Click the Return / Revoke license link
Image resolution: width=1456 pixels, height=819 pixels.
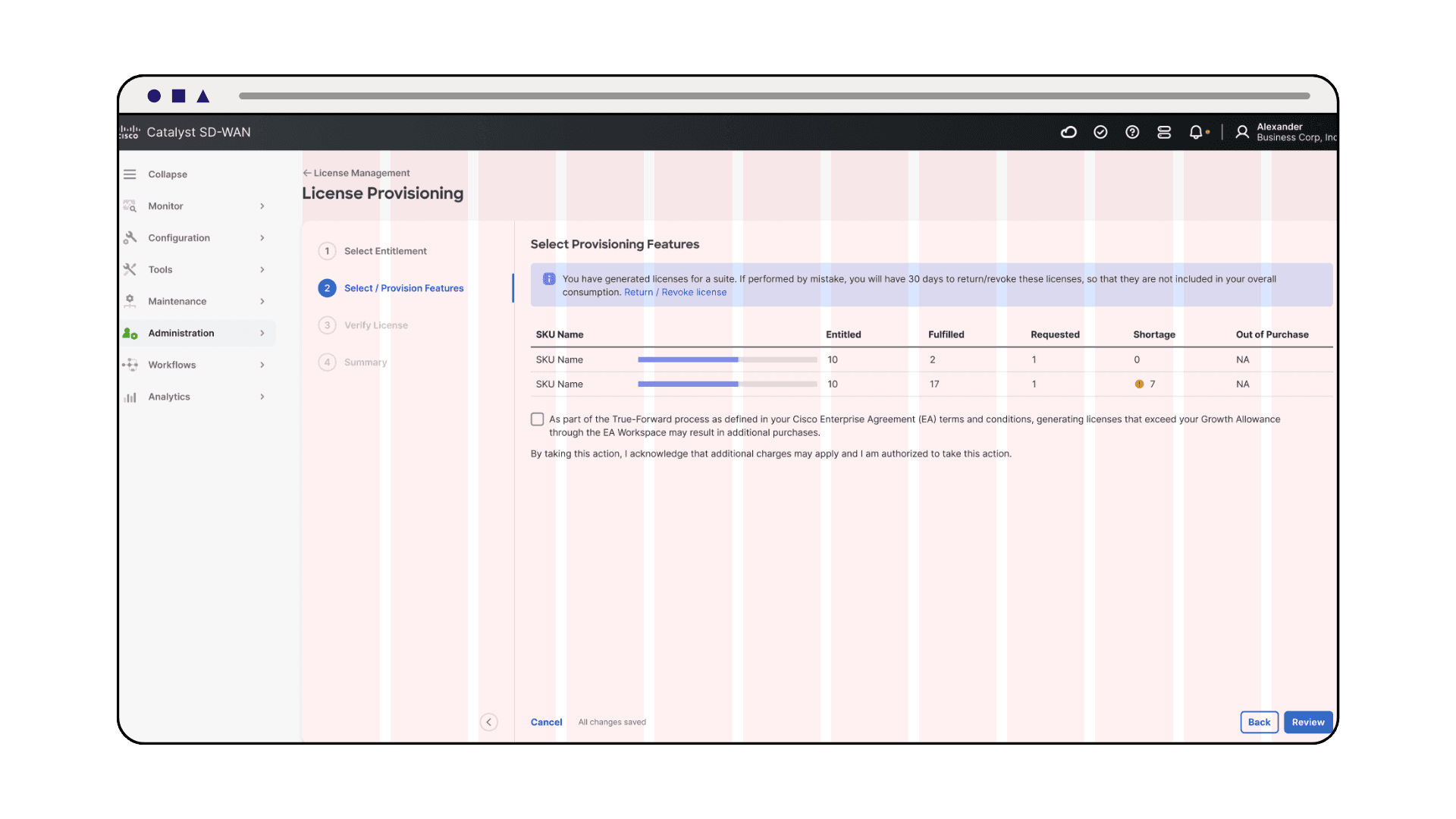pyautogui.click(x=675, y=293)
